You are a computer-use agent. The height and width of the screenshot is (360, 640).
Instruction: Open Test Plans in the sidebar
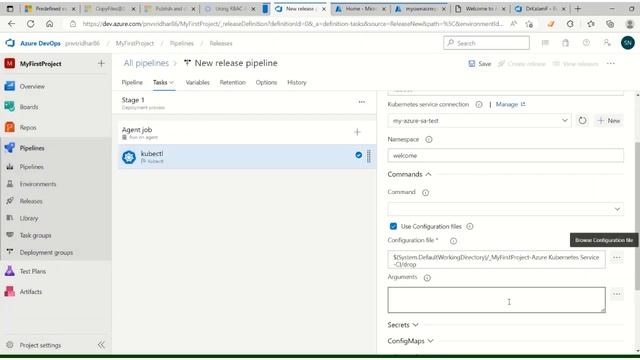click(x=33, y=271)
